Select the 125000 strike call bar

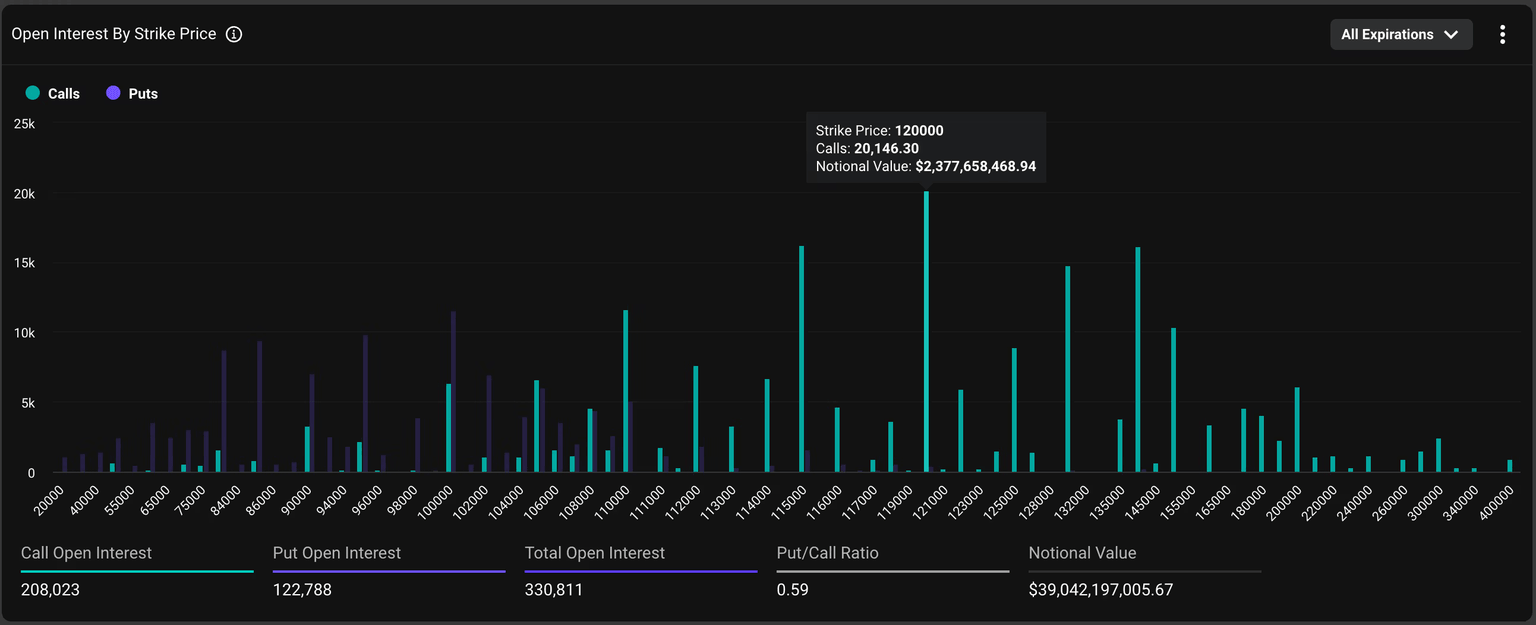click(x=1014, y=410)
